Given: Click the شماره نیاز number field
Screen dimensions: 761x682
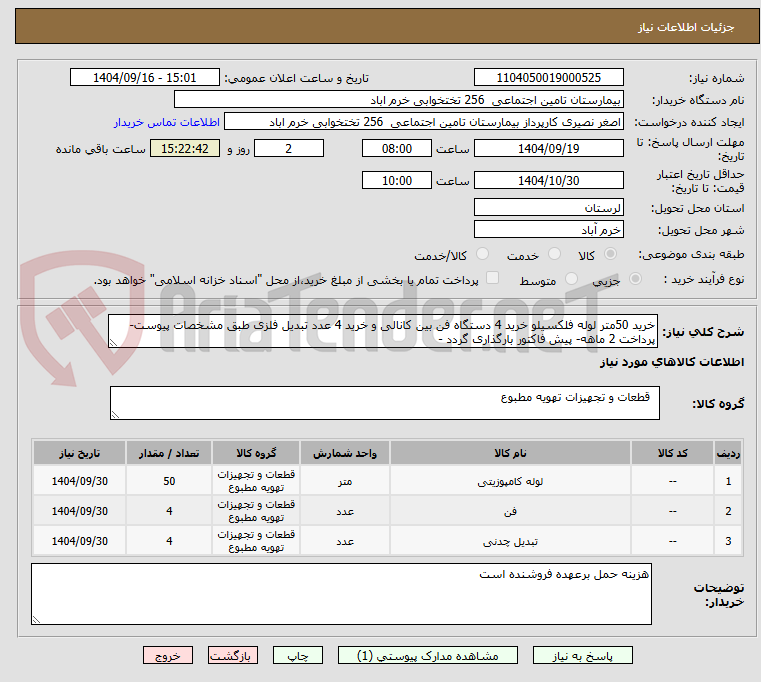Looking at the screenshot, I should 548,78.
